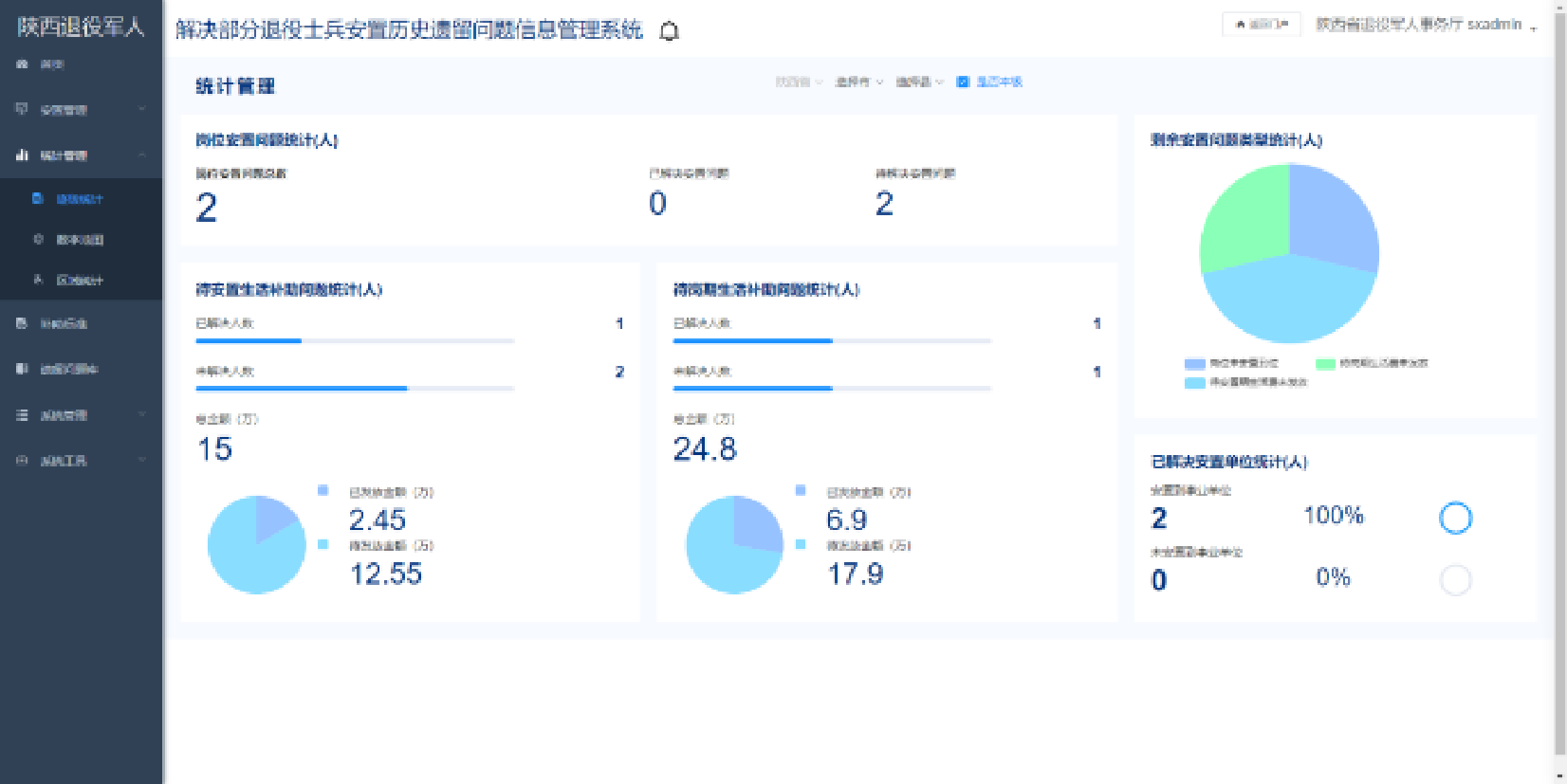The height and width of the screenshot is (784, 1567).
Task: Click first progress bar in middle subsidy card
Action: [x=832, y=340]
